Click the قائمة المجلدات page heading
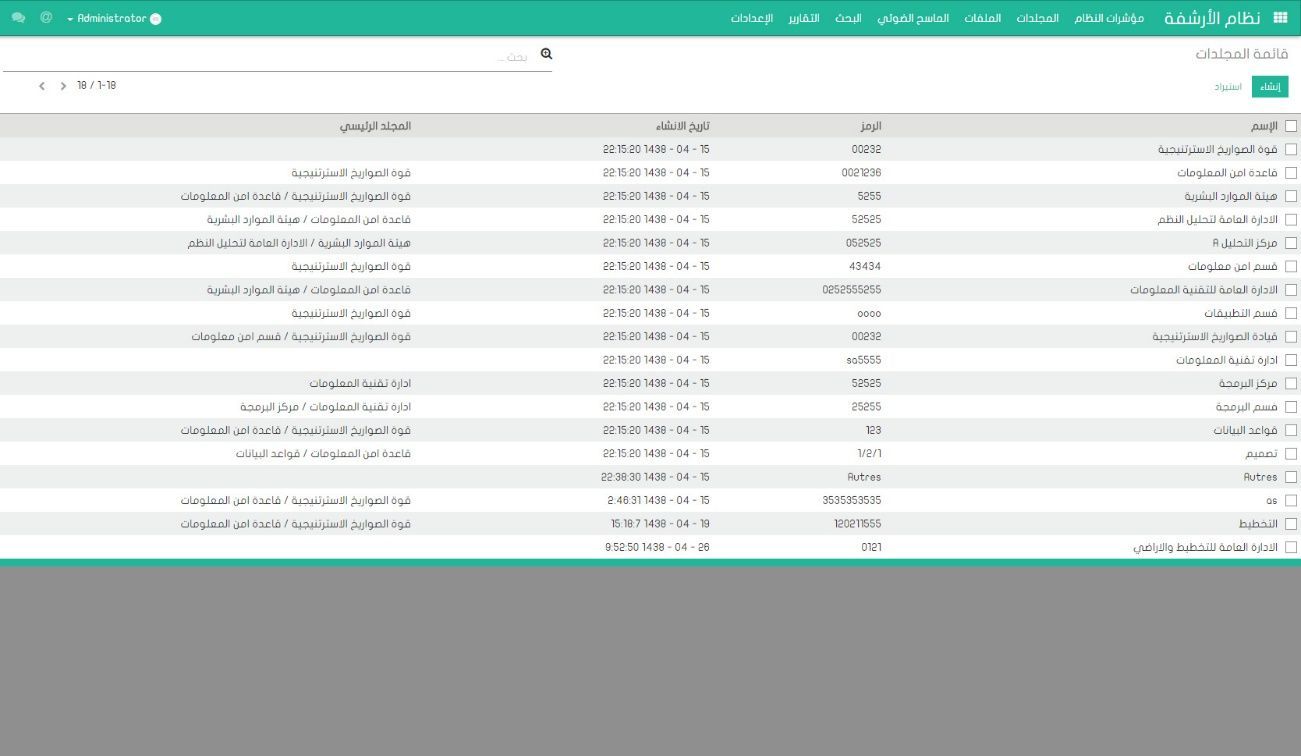Image resolution: width=1301 pixels, height=756 pixels. click(x=1242, y=54)
